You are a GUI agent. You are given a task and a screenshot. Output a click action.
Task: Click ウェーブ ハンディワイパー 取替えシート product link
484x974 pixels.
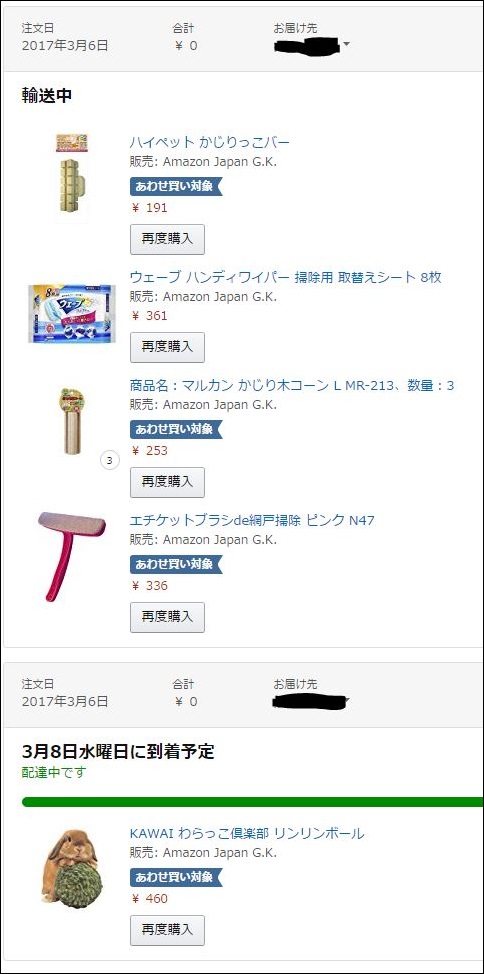[x=285, y=277]
